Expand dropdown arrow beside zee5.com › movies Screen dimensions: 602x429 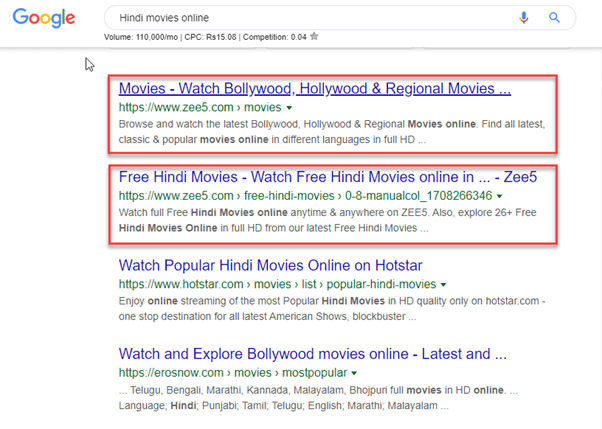coord(289,108)
